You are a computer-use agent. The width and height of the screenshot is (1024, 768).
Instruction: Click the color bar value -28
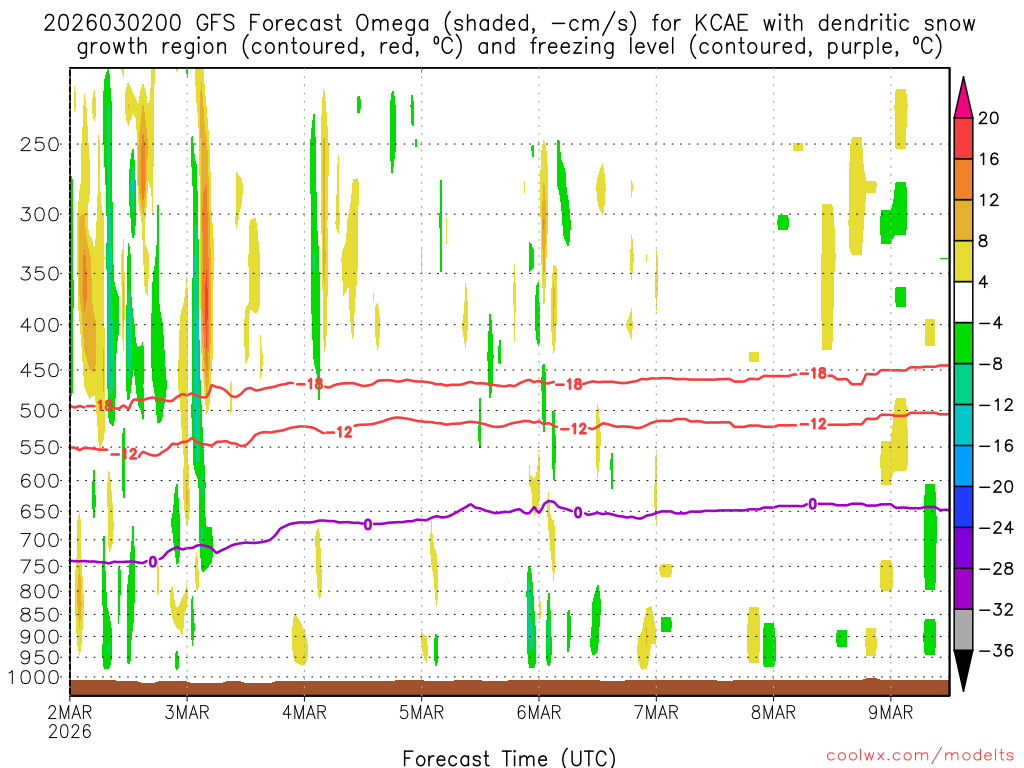pyautogui.click(x=996, y=568)
